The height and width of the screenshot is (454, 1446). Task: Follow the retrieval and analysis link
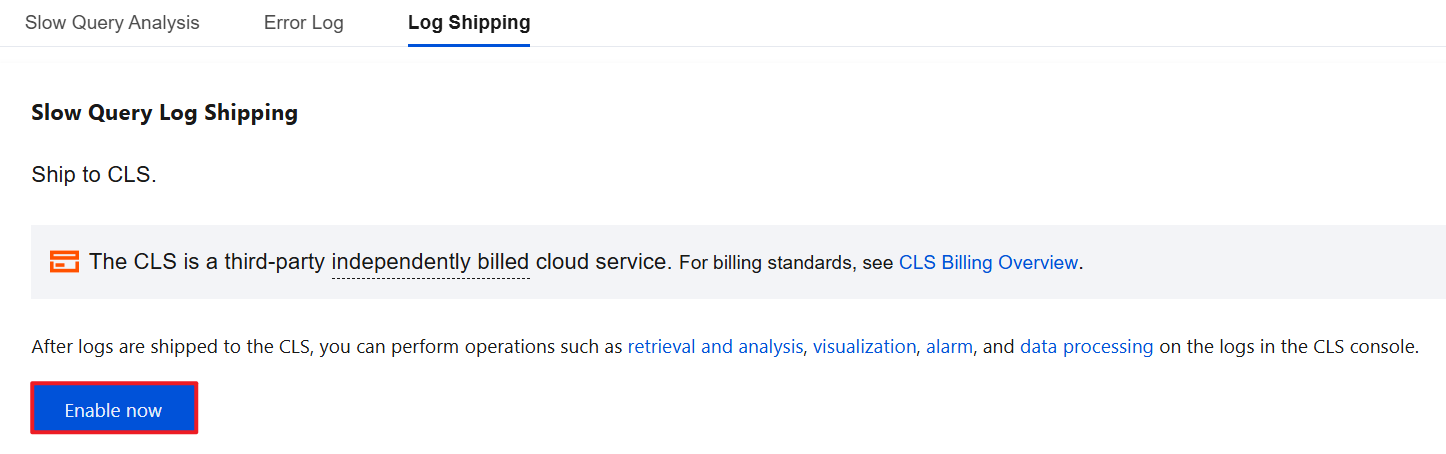pyautogui.click(x=715, y=347)
